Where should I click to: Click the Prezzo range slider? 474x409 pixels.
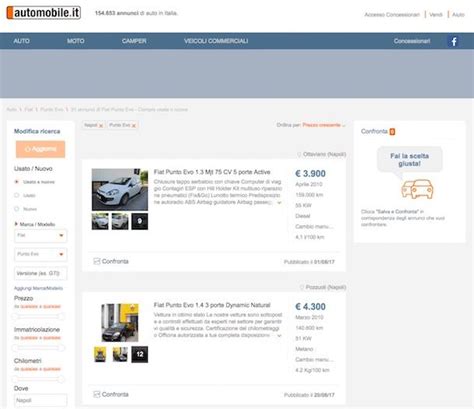point(38,316)
